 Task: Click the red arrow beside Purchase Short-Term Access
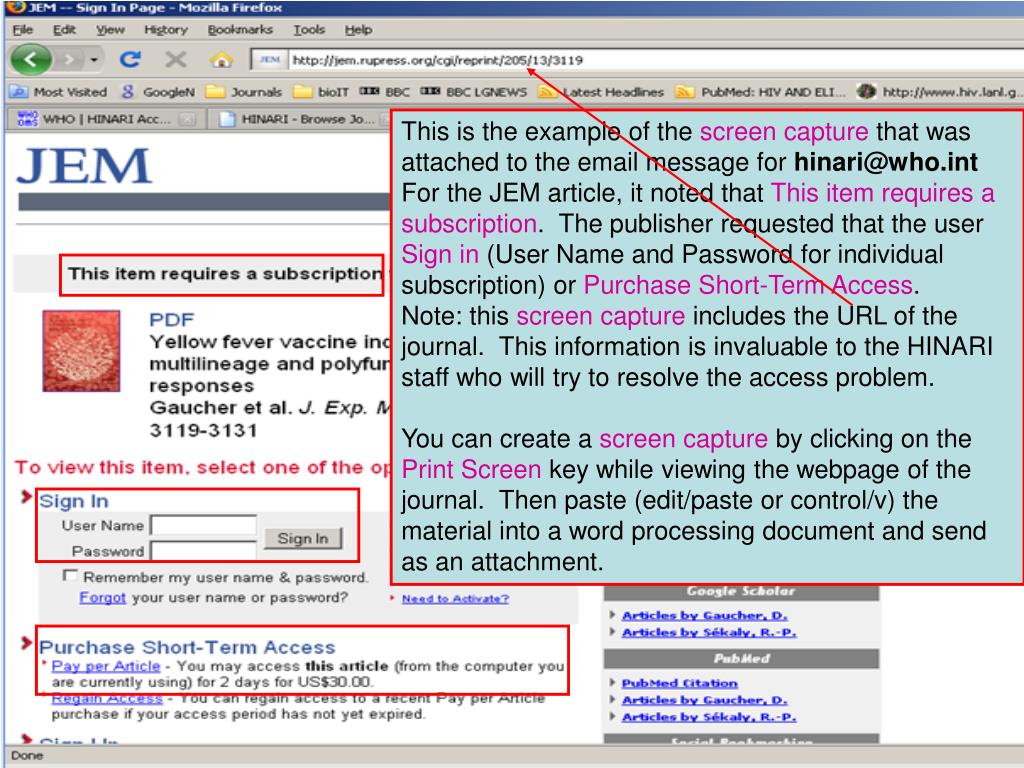coord(26,643)
